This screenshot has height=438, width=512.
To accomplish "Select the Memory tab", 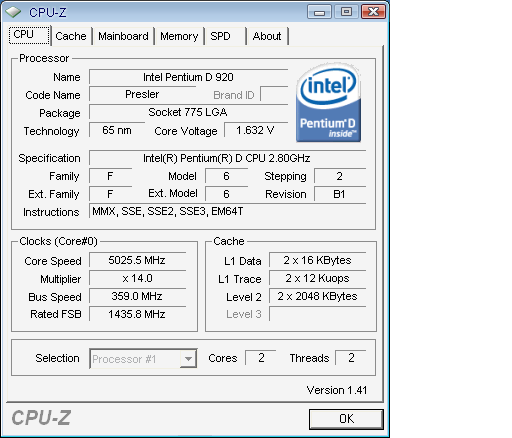I will pos(179,36).
